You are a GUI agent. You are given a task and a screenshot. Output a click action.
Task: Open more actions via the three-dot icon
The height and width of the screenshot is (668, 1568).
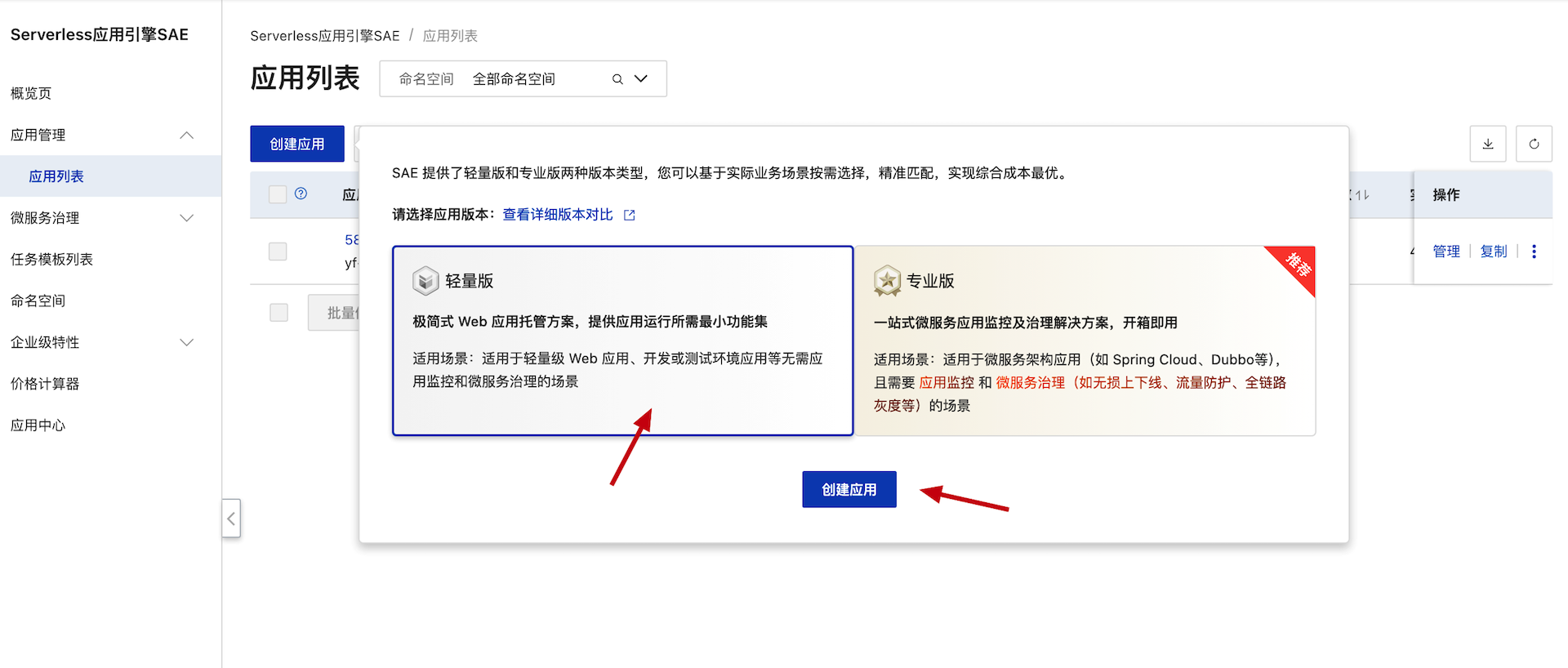click(1534, 252)
